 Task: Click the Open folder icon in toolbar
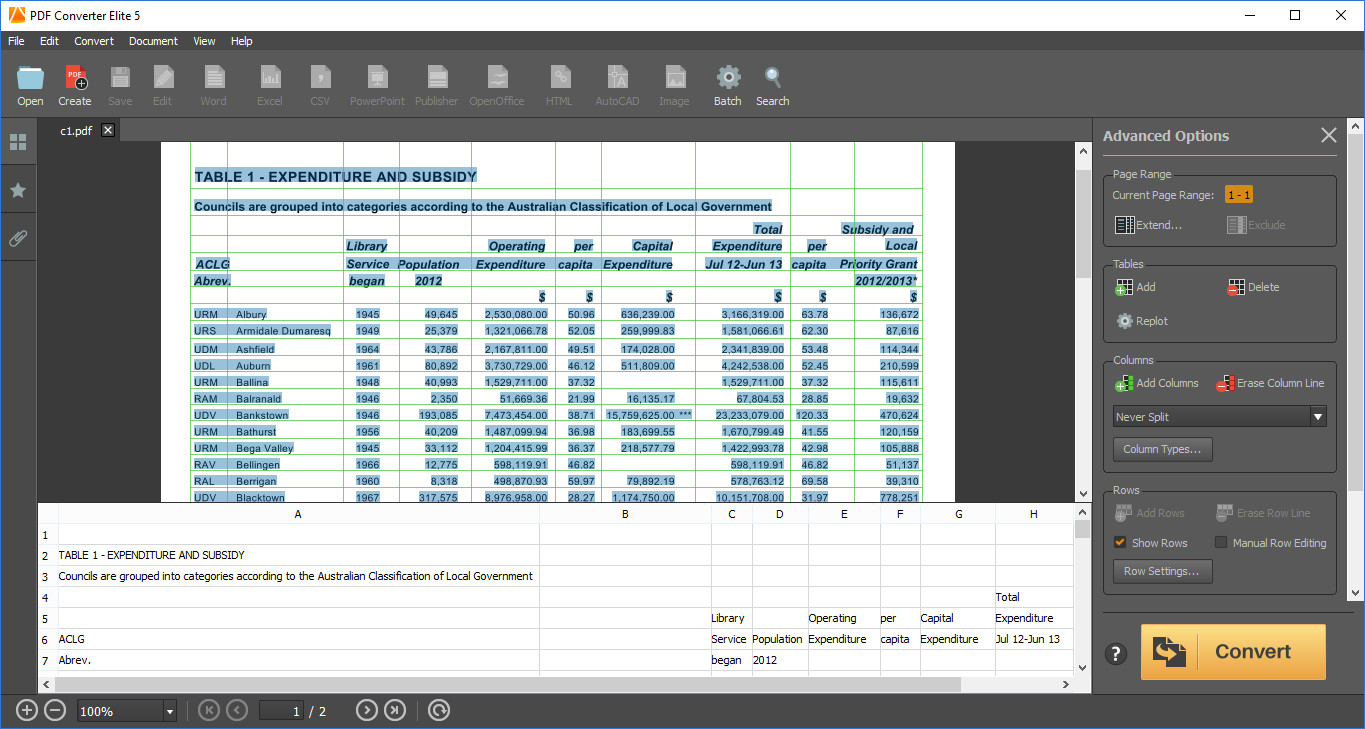click(x=30, y=79)
